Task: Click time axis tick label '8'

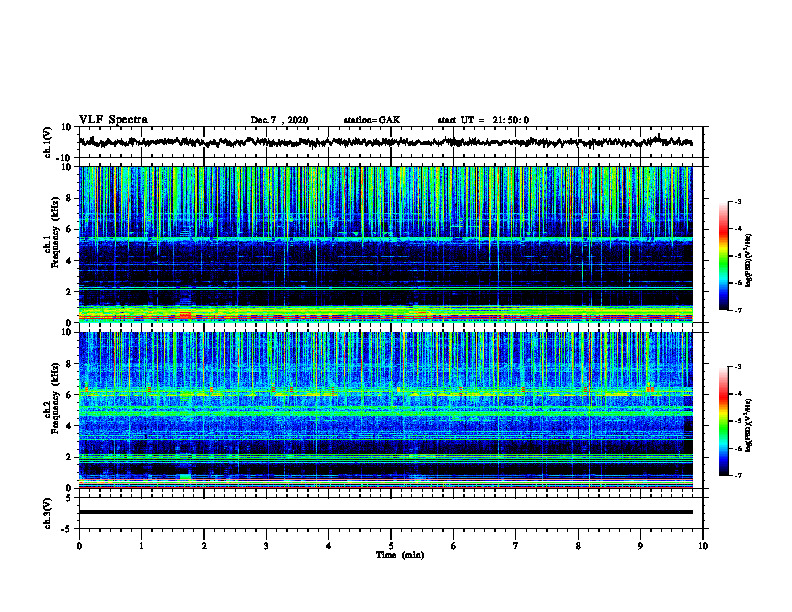Action: (578, 546)
